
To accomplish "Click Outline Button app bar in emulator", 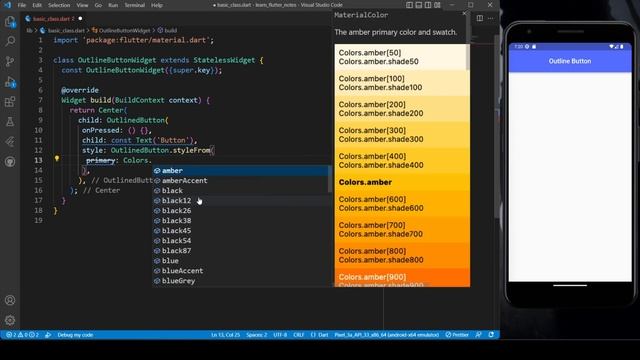I will [x=570, y=61].
